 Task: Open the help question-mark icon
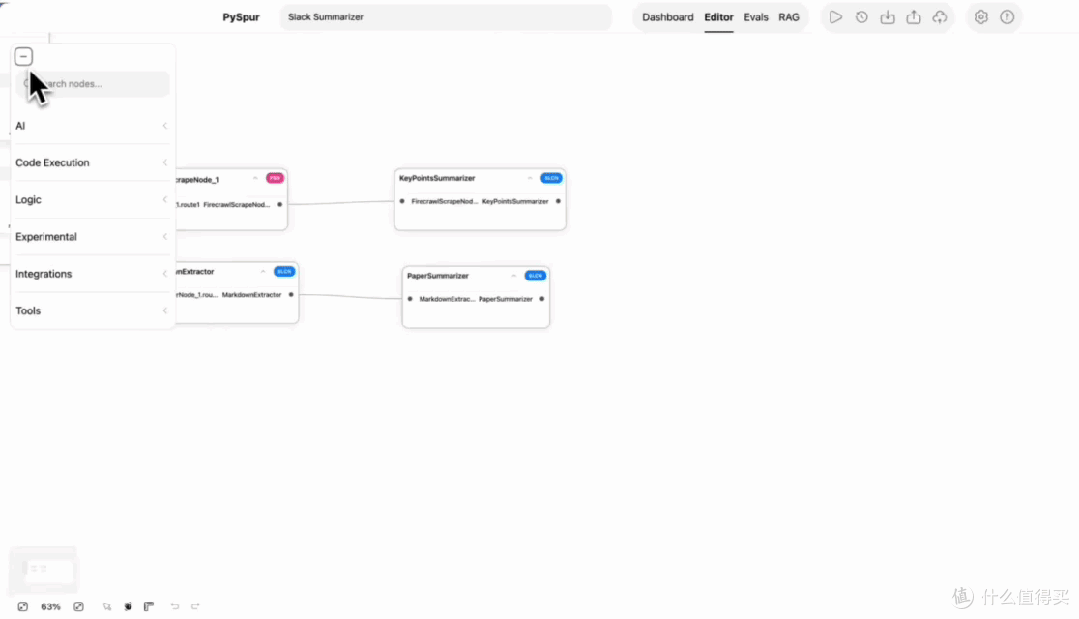[x=1007, y=17]
